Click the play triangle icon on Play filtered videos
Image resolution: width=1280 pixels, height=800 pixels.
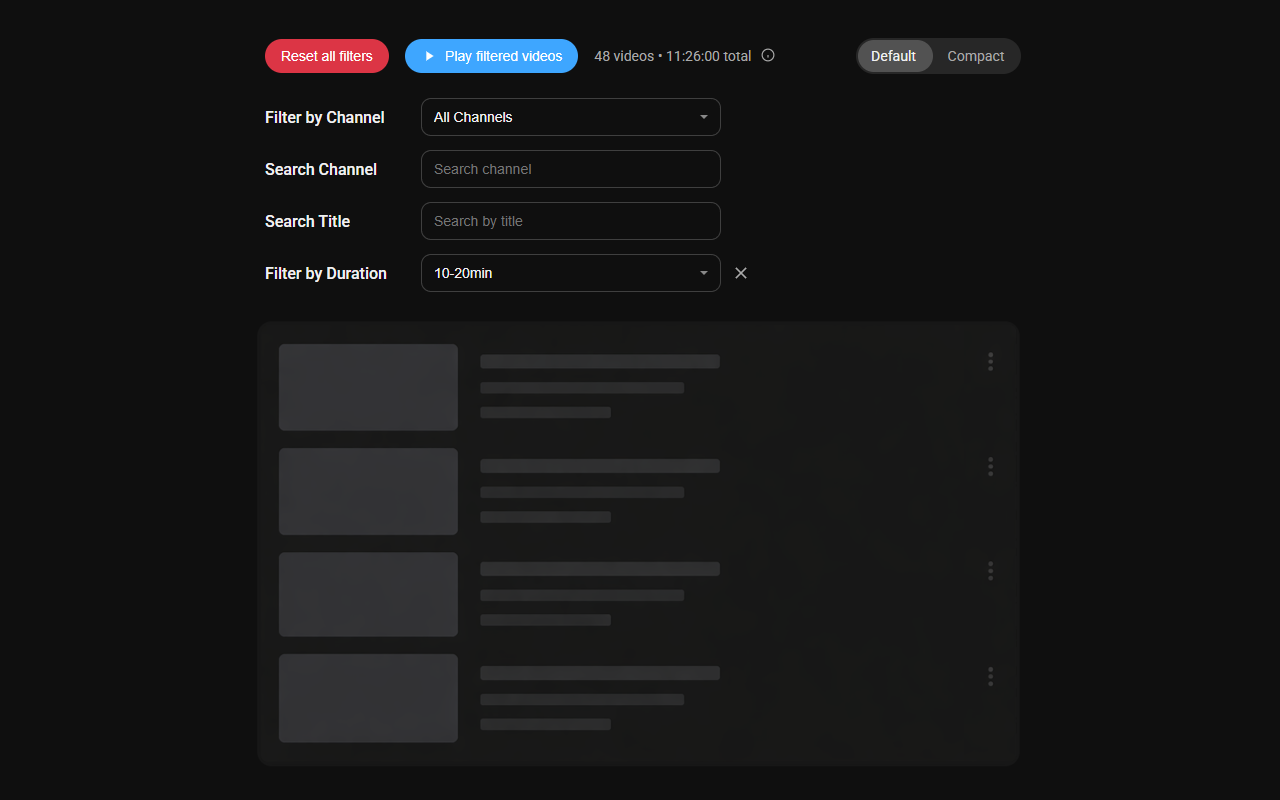click(x=428, y=56)
